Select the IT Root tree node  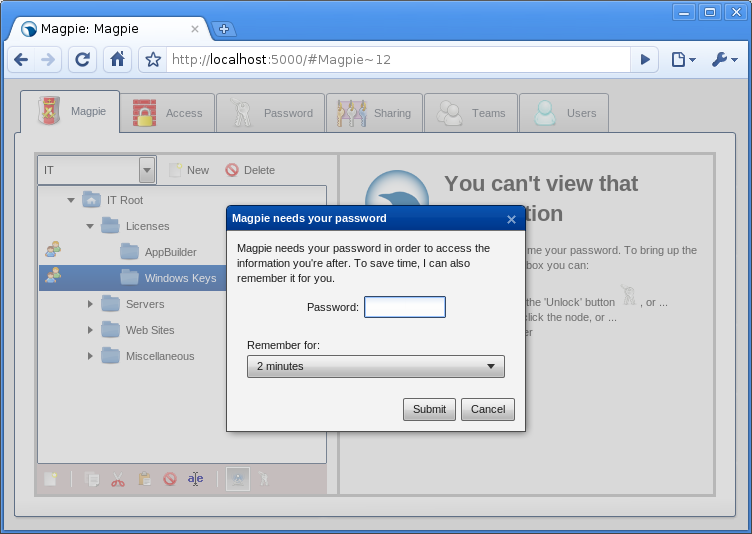point(125,200)
